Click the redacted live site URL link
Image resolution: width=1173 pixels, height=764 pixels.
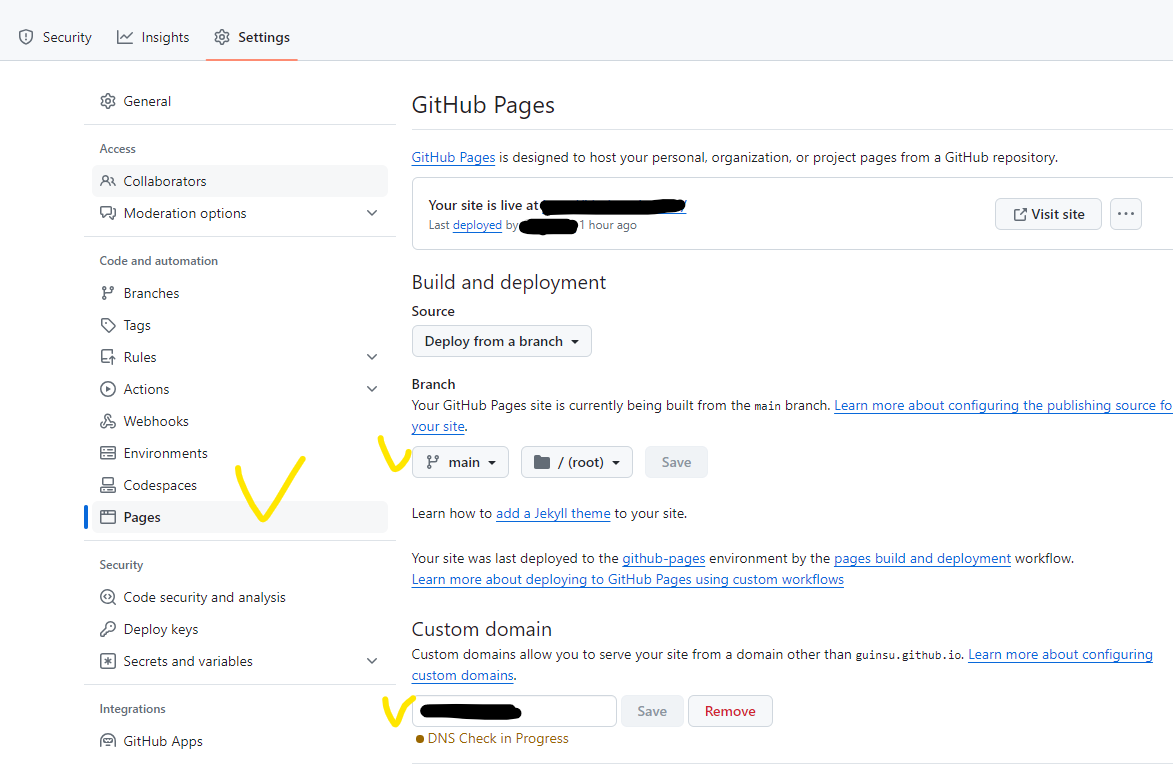(x=613, y=206)
